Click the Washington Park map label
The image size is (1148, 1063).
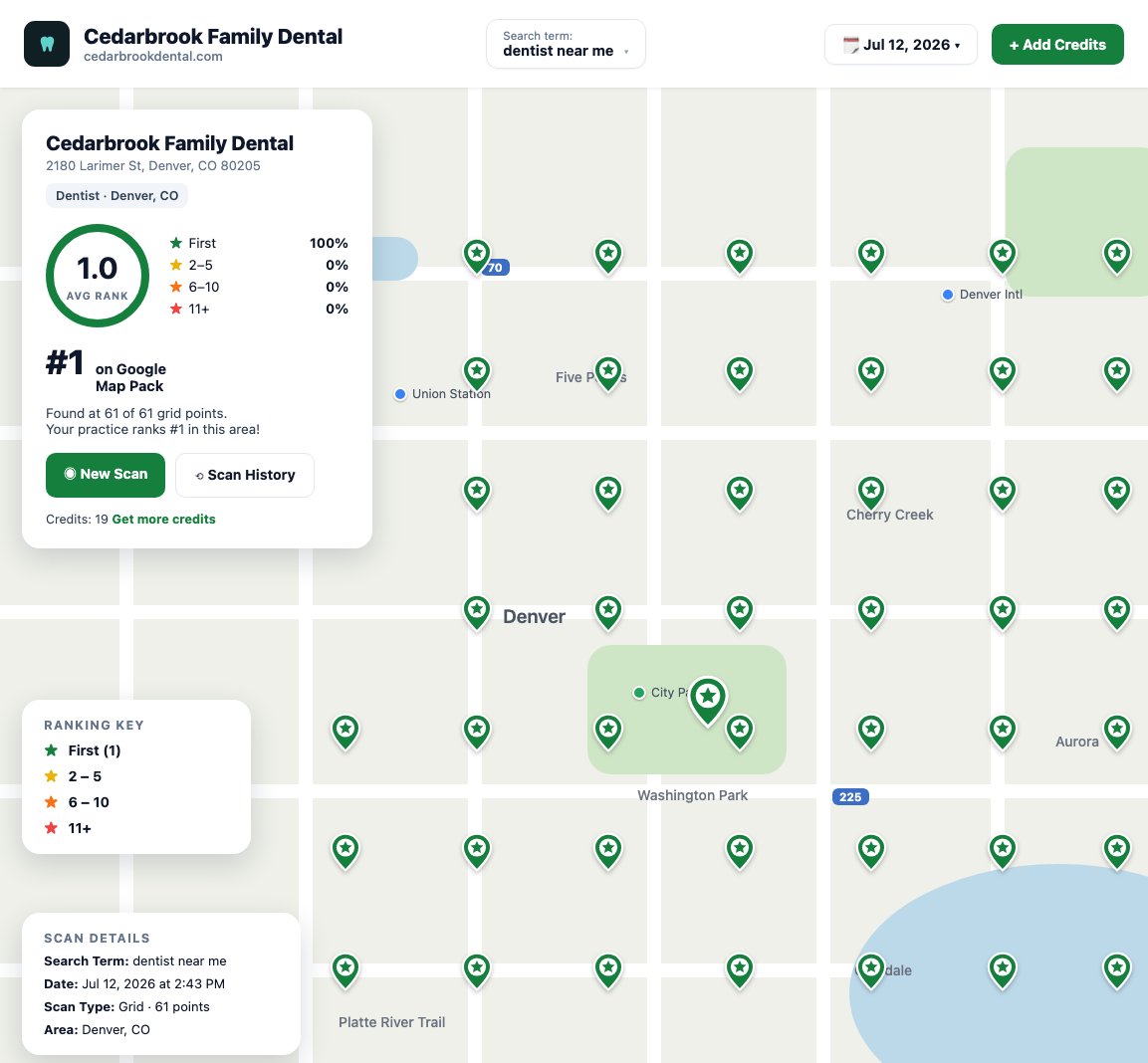(x=693, y=796)
